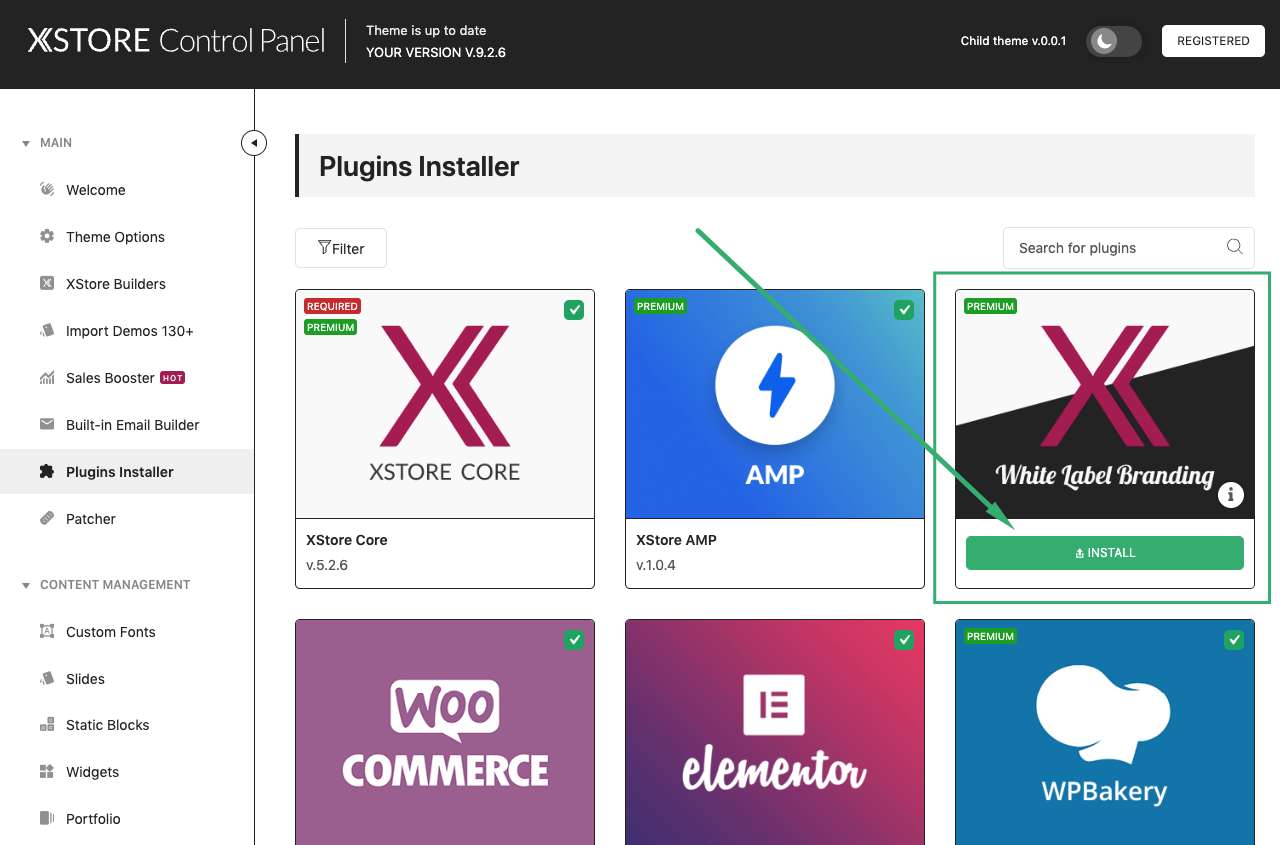Open the Widgets link
Viewport: 1282px width, 845px height.
(x=92, y=772)
